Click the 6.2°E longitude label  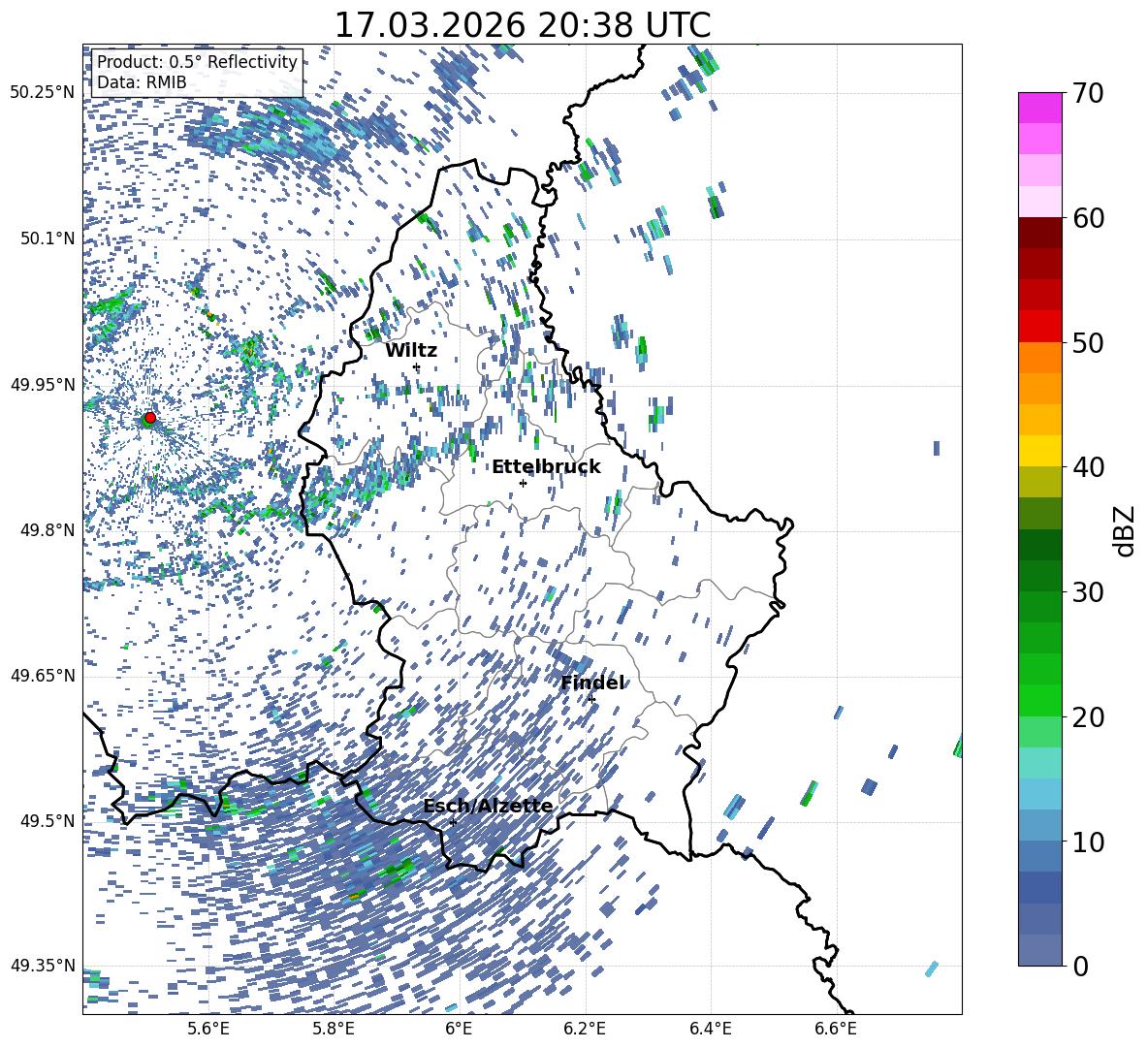(x=585, y=1030)
